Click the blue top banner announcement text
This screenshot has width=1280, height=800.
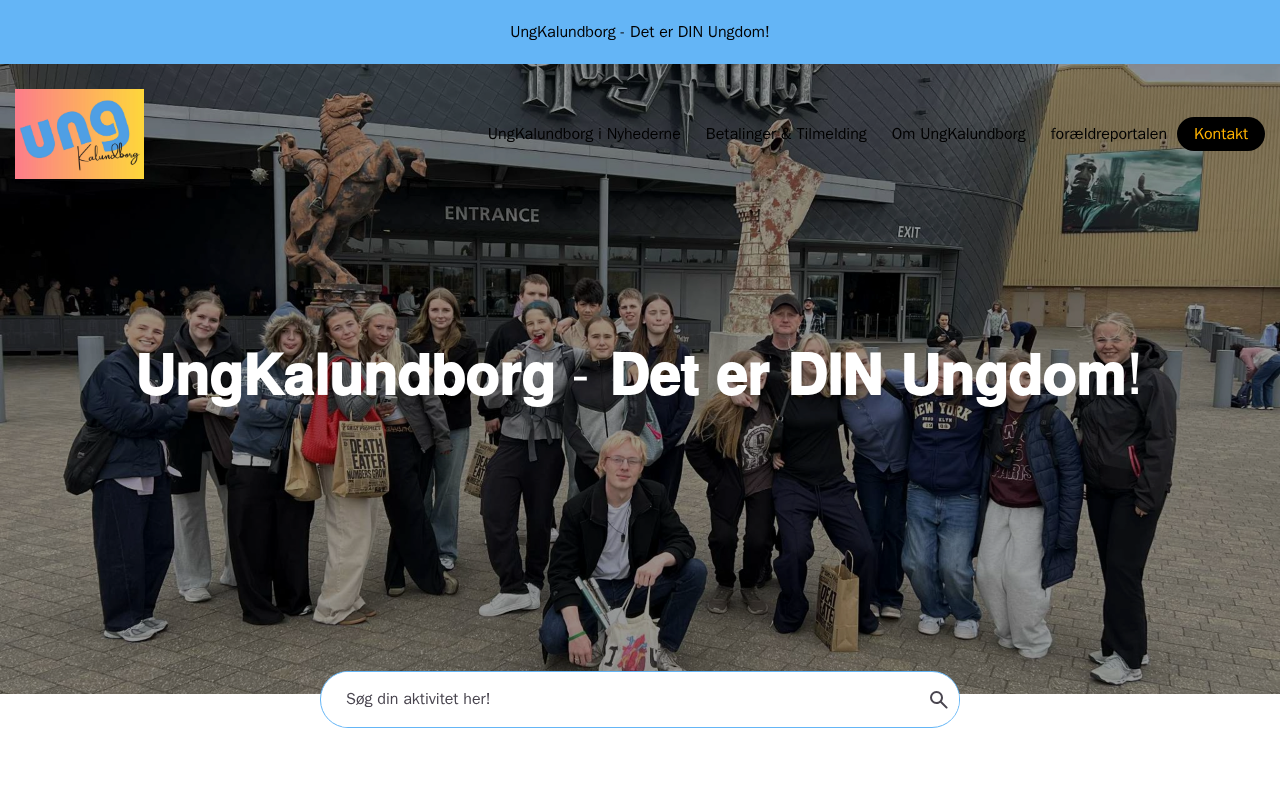point(640,32)
